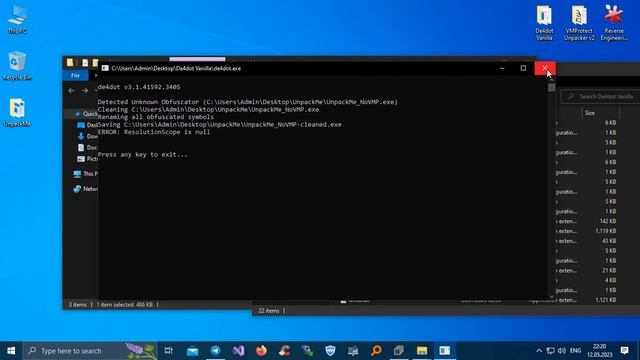
Task: Open the File menu in Explorer window
Action: pyautogui.click(x=75, y=76)
